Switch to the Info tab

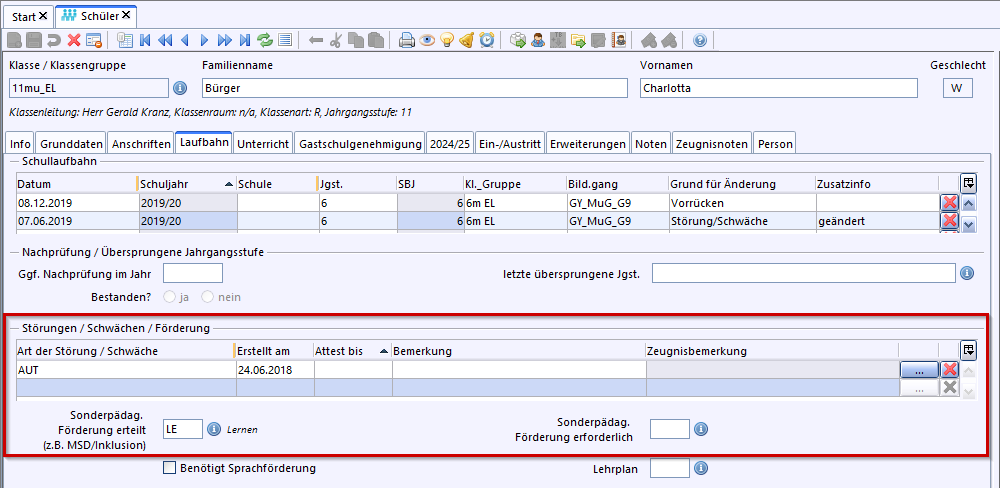click(20, 144)
